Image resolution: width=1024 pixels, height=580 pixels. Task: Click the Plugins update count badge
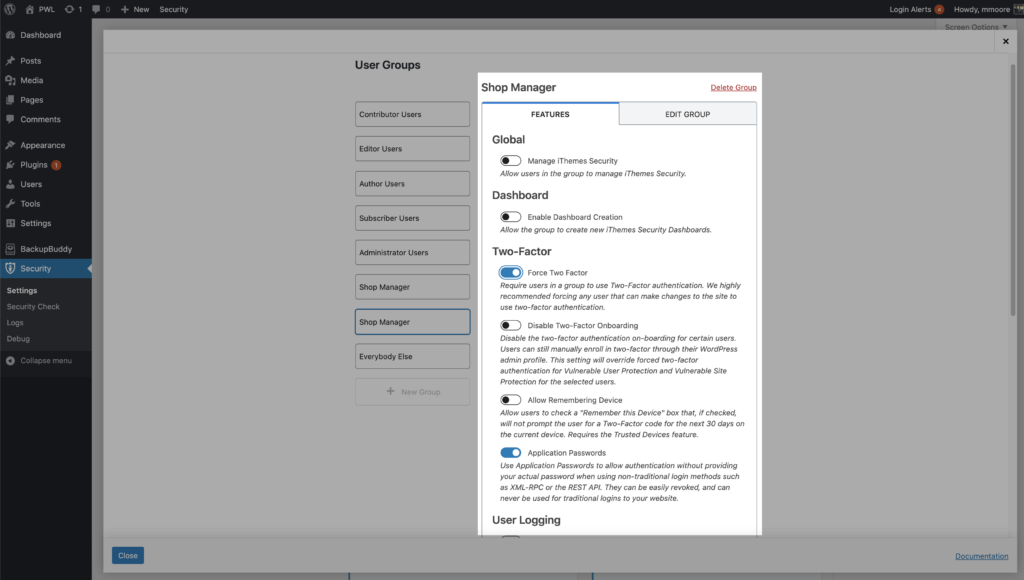pyautogui.click(x=56, y=165)
